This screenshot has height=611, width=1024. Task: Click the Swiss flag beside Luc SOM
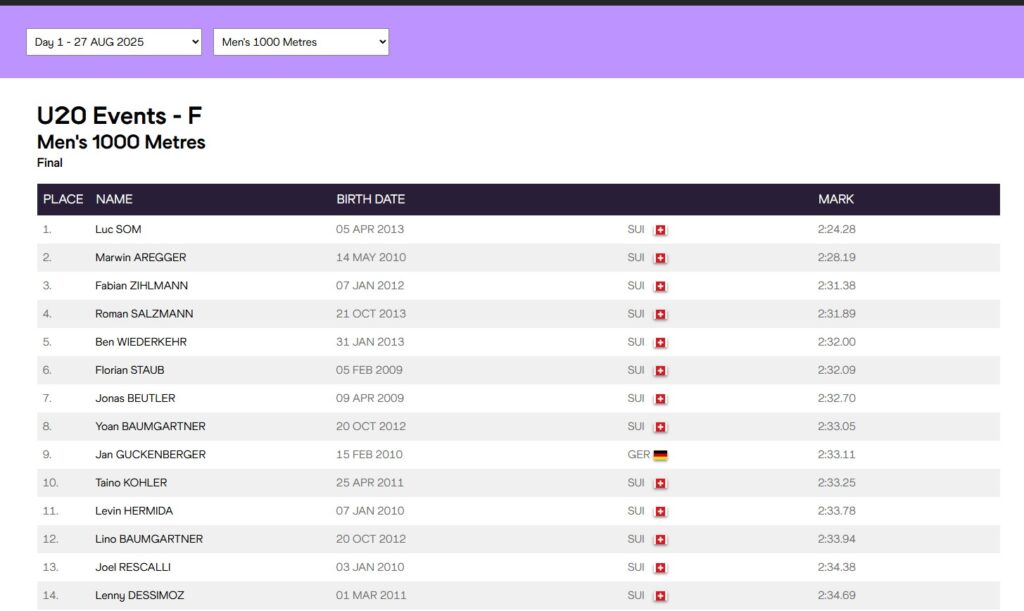660,230
